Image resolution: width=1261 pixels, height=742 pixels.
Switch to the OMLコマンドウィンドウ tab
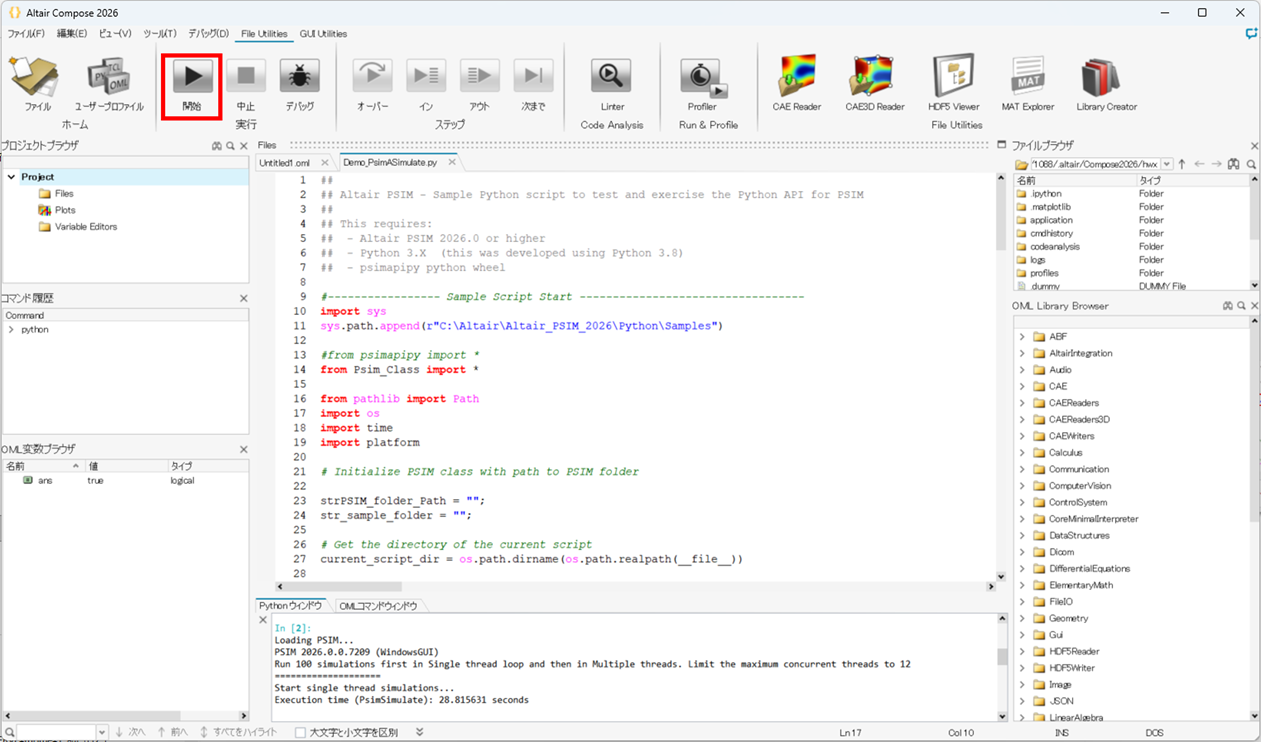tap(377, 606)
